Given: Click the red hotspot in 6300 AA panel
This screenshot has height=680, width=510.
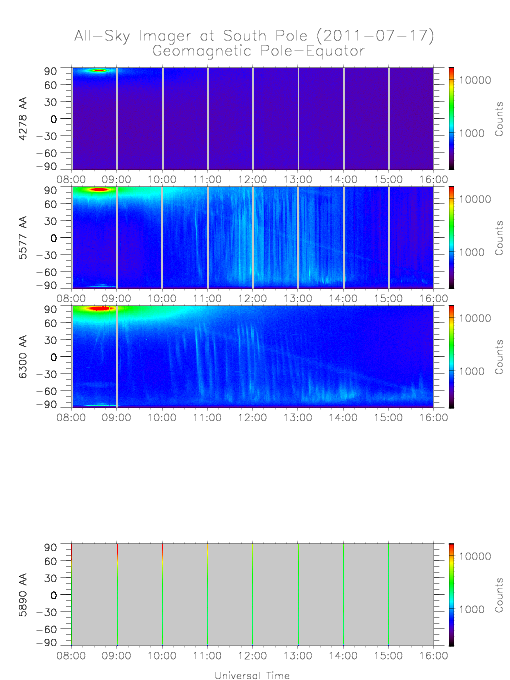Looking at the screenshot, I should 100,309.
